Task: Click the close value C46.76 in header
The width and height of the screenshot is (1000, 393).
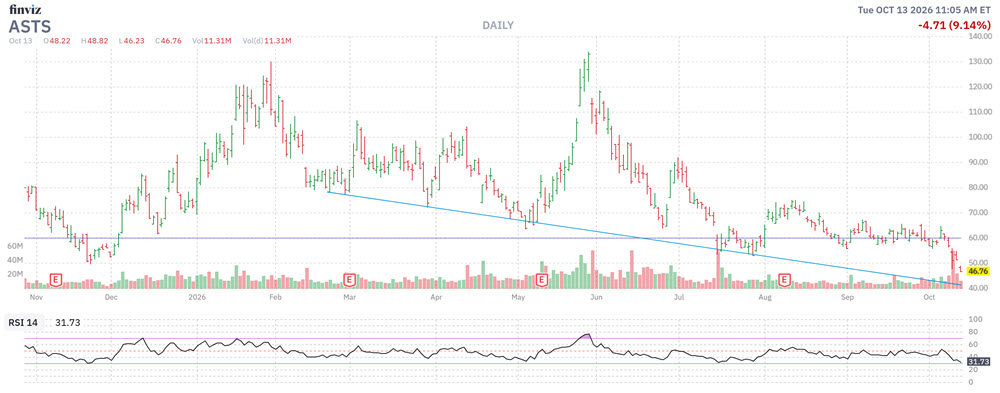Action: (168, 41)
